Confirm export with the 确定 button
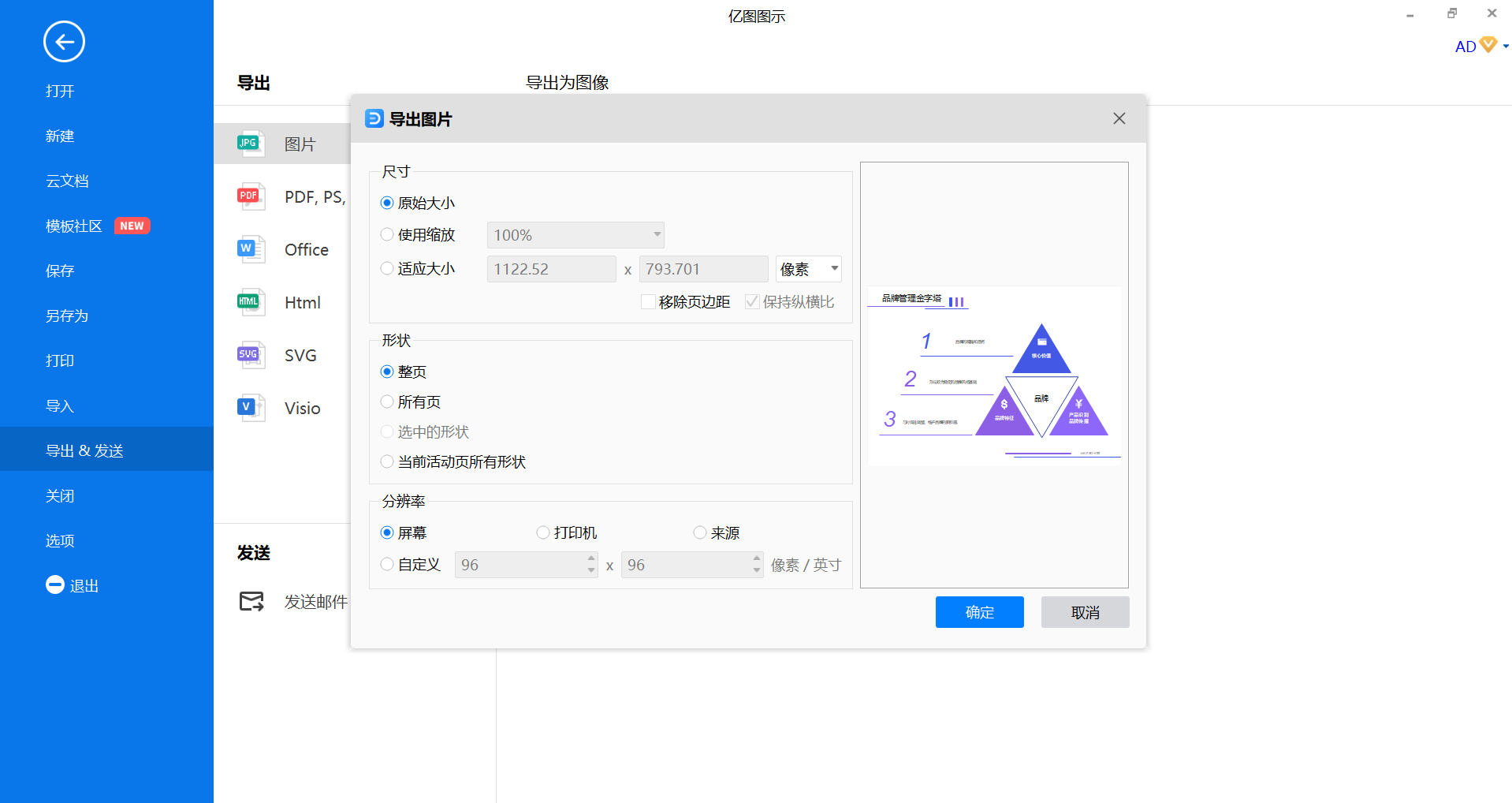 (979, 612)
